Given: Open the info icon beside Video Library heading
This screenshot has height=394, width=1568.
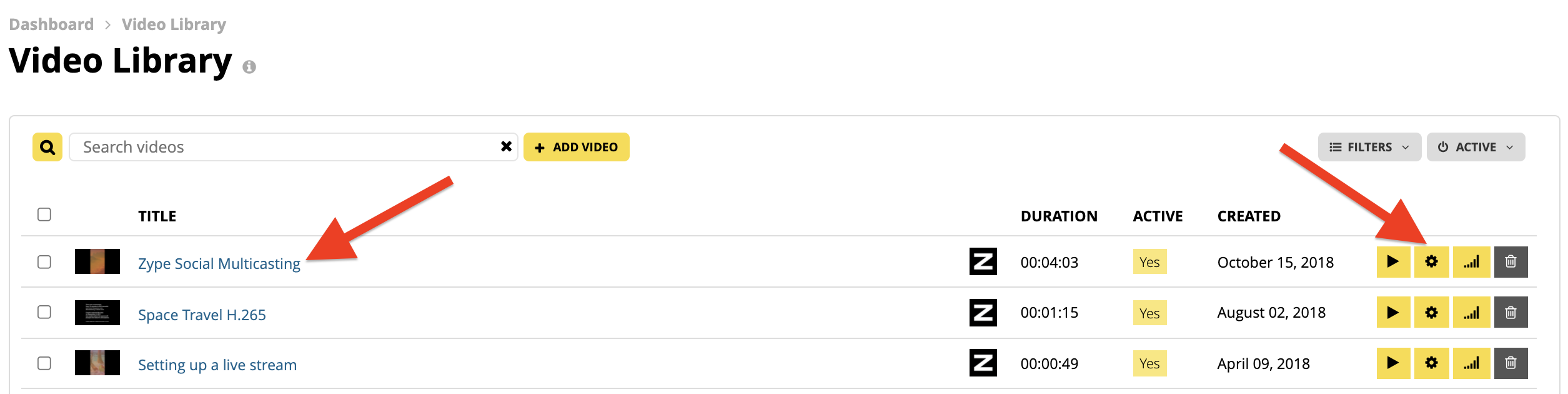Looking at the screenshot, I should (x=249, y=67).
